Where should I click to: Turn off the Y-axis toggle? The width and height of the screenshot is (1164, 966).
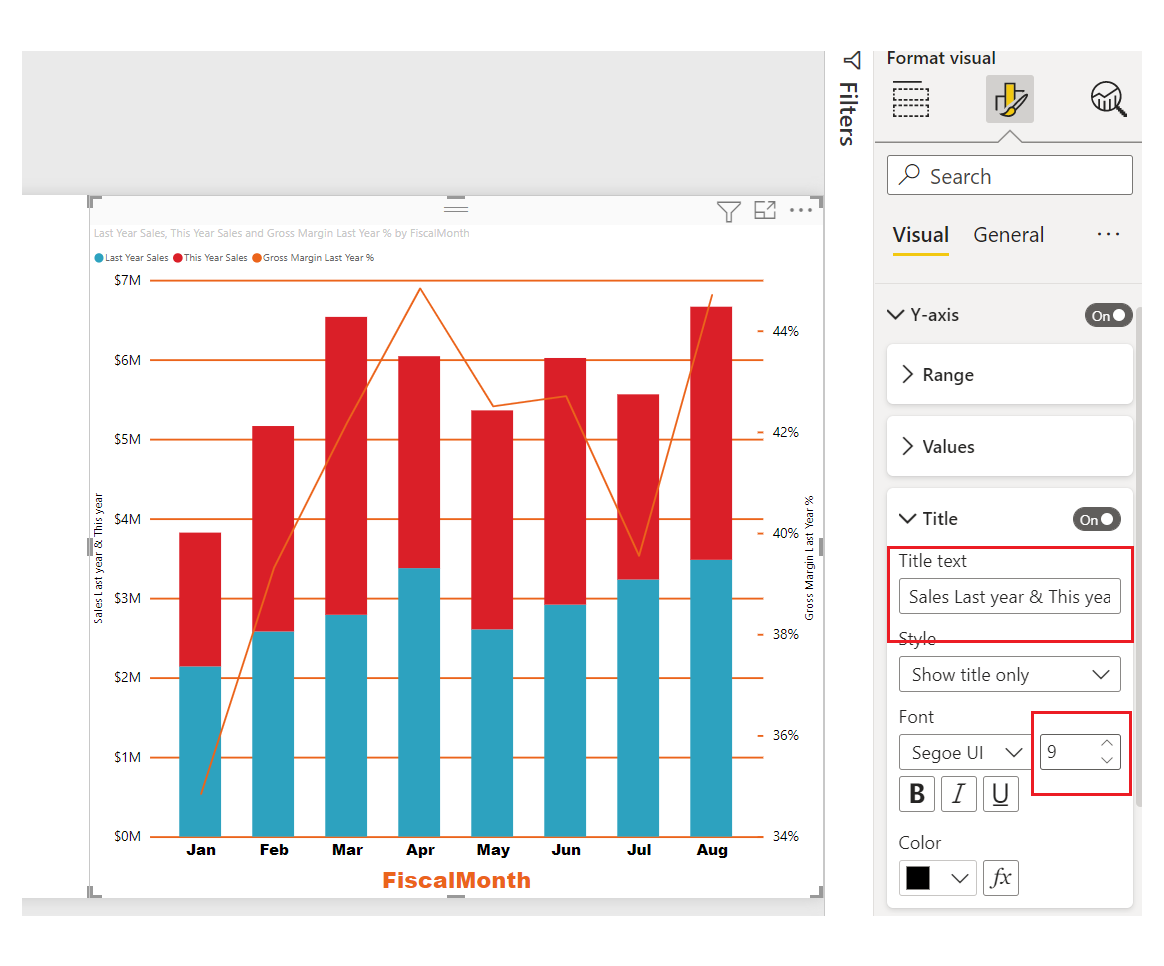[1108, 316]
